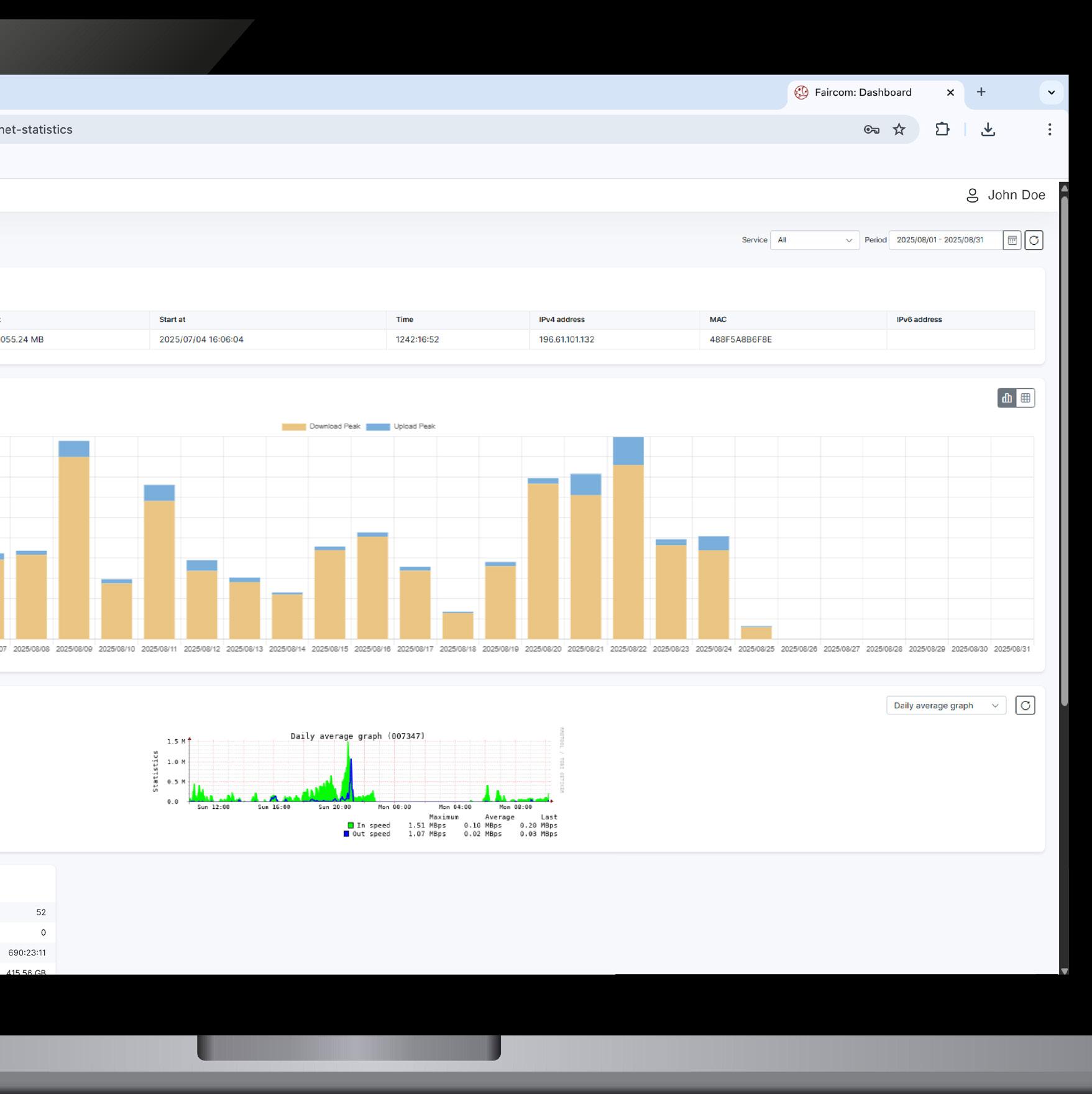Click John Doe user profile icon
The image size is (1092, 1094).
pyautogui.click(x=973, y=195)
